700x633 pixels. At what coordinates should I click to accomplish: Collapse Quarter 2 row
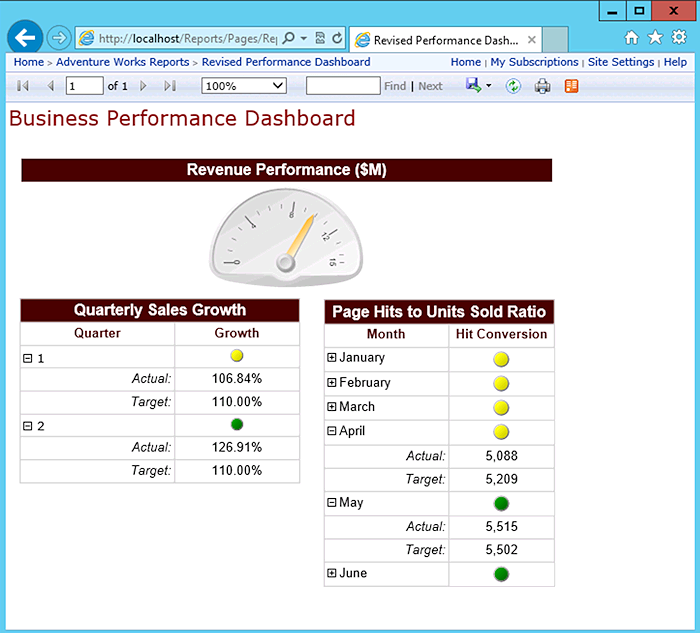(x=28, y=426)
